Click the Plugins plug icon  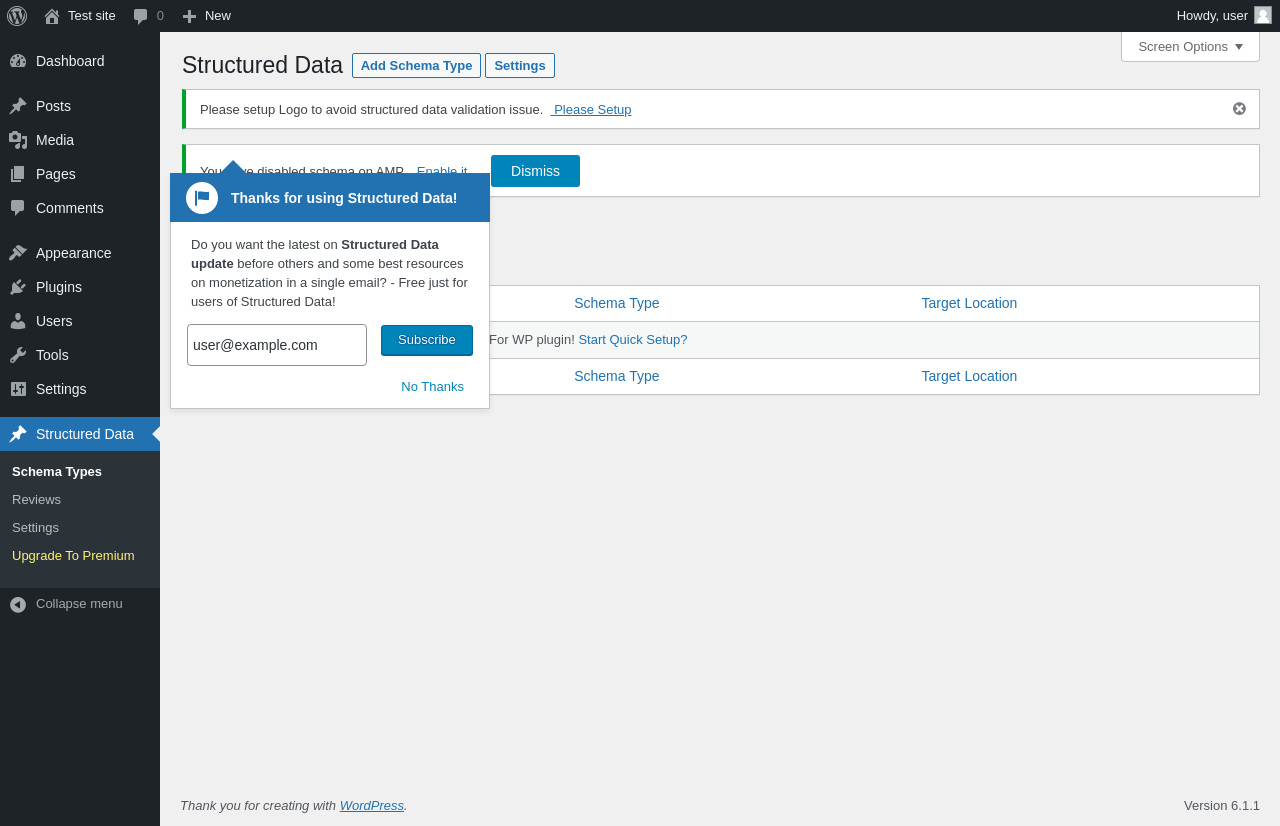pos(18,287)
